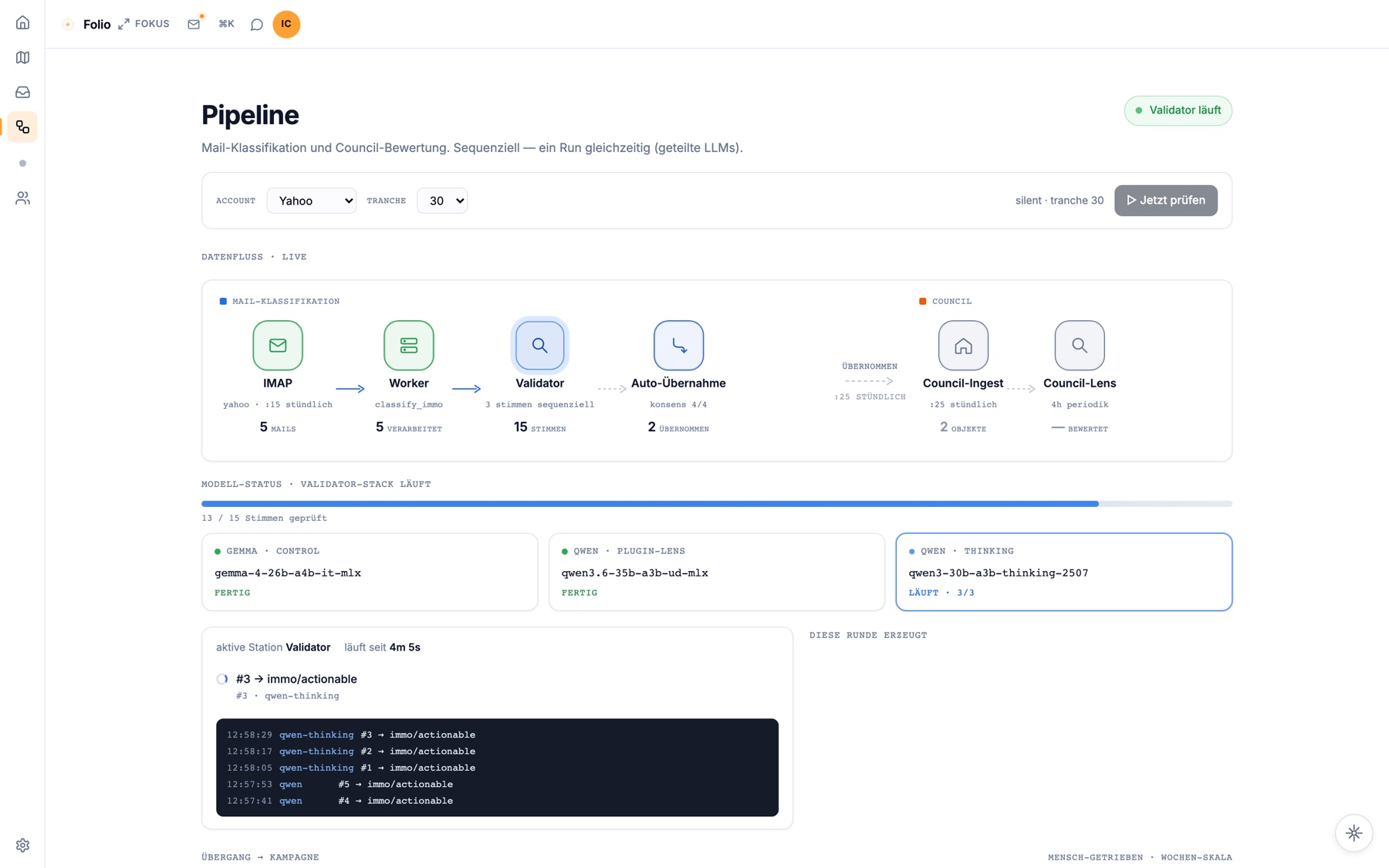Screen dimensions: 1389x868
Task: Open the home icon in the sidebar
Action: tap(22, 22)
